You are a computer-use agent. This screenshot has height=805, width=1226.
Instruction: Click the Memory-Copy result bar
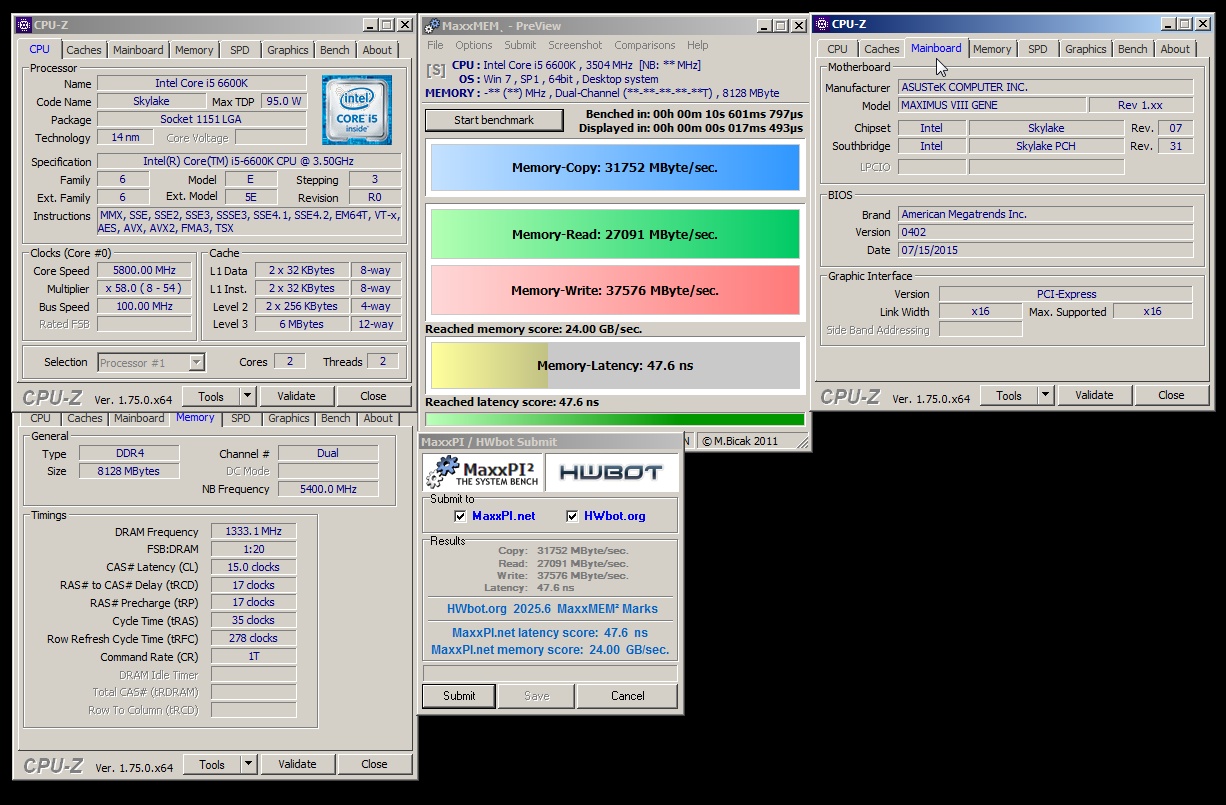615,168
